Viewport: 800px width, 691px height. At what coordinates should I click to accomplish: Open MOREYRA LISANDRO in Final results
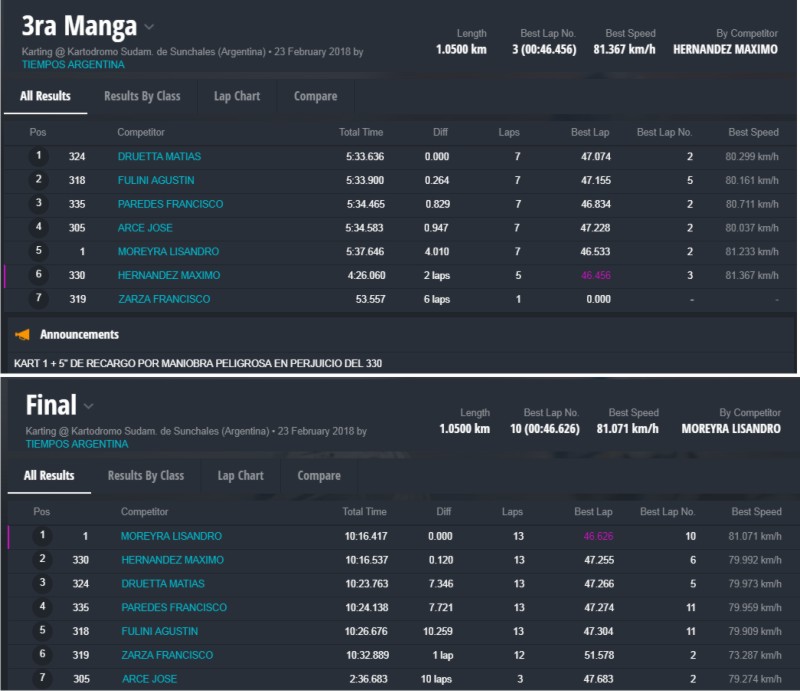(171, 536)
